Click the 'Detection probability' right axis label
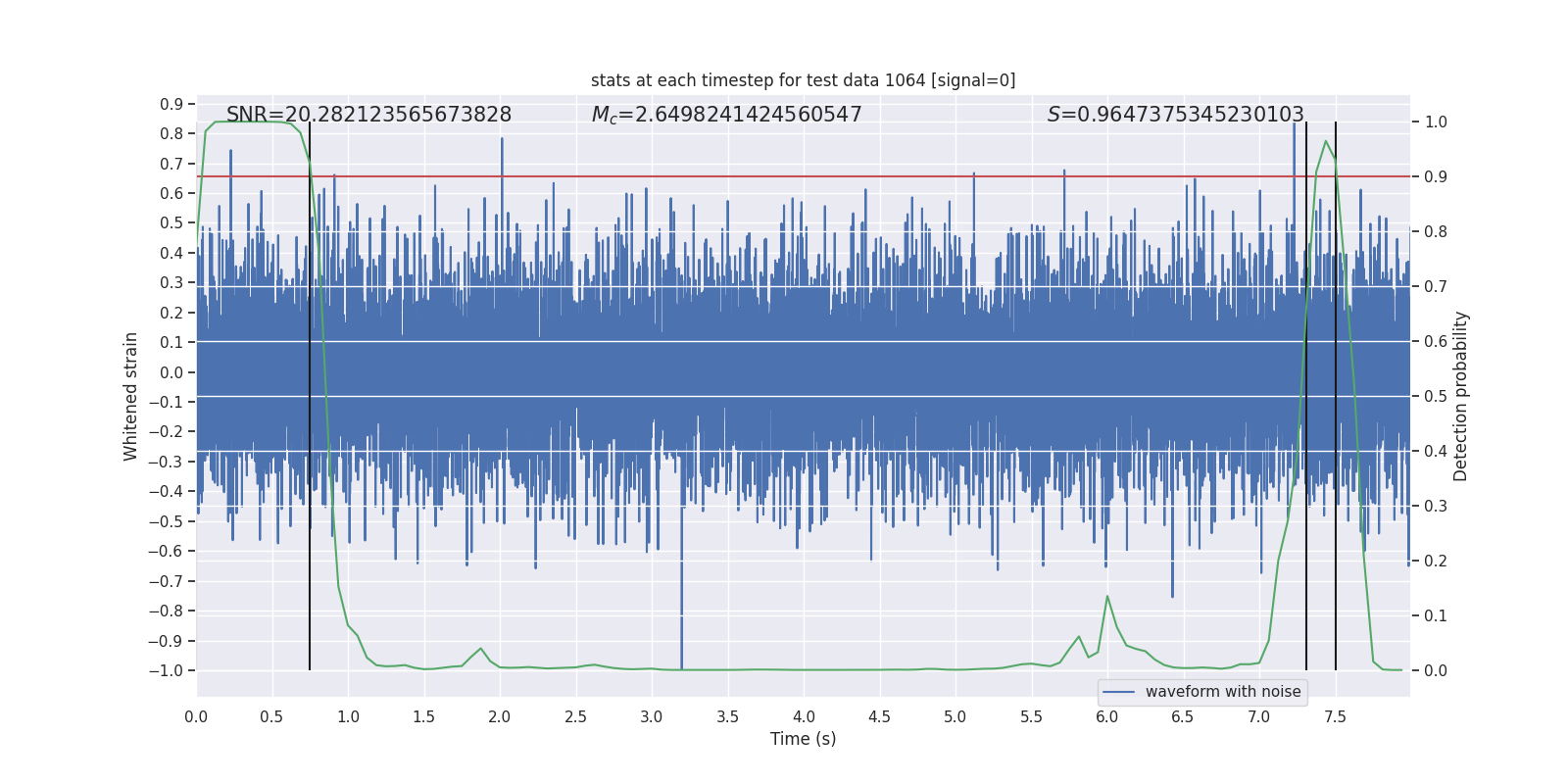Viewport: 1568px width, 784px height. click(1461, 396)
